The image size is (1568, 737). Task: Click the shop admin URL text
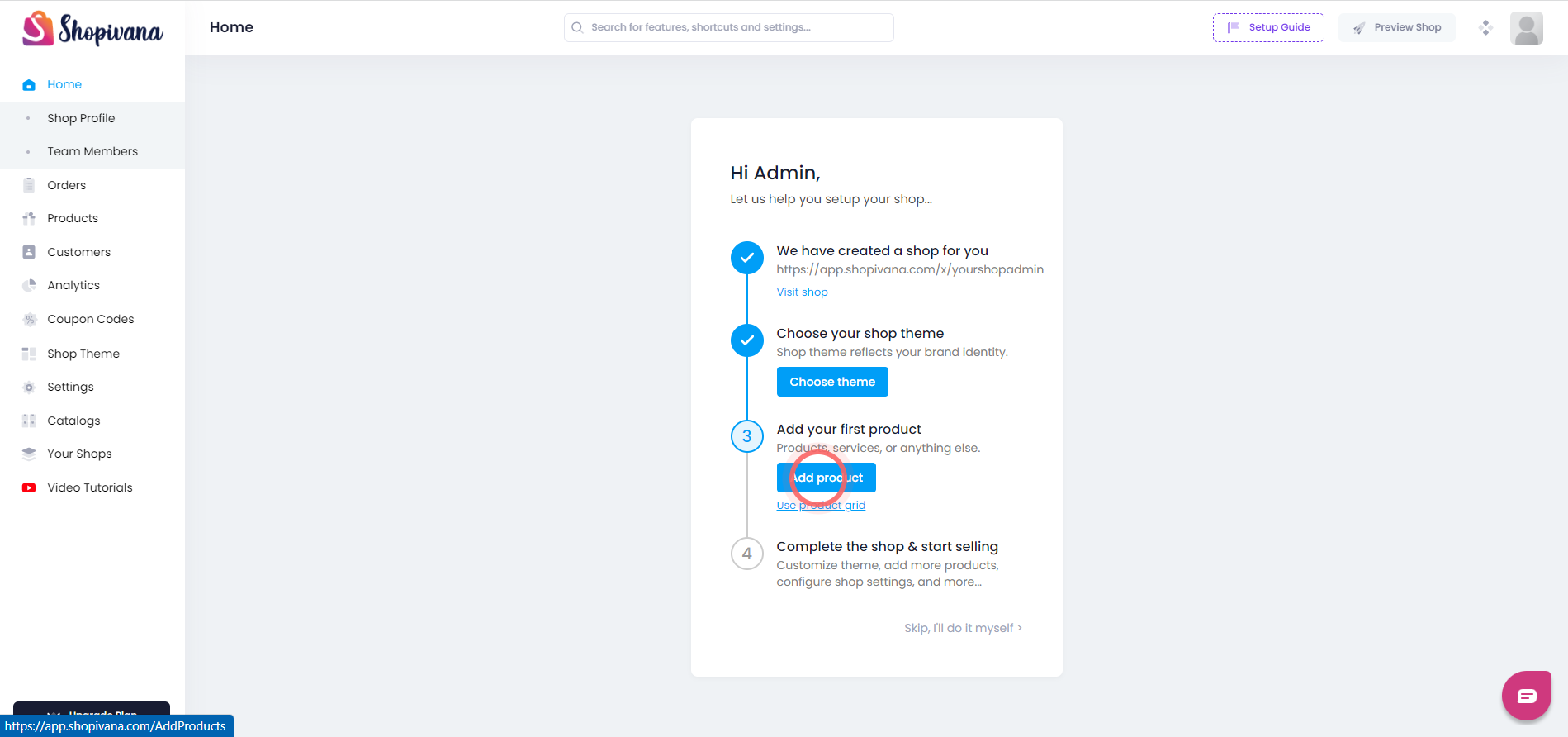tap(910, 269)
